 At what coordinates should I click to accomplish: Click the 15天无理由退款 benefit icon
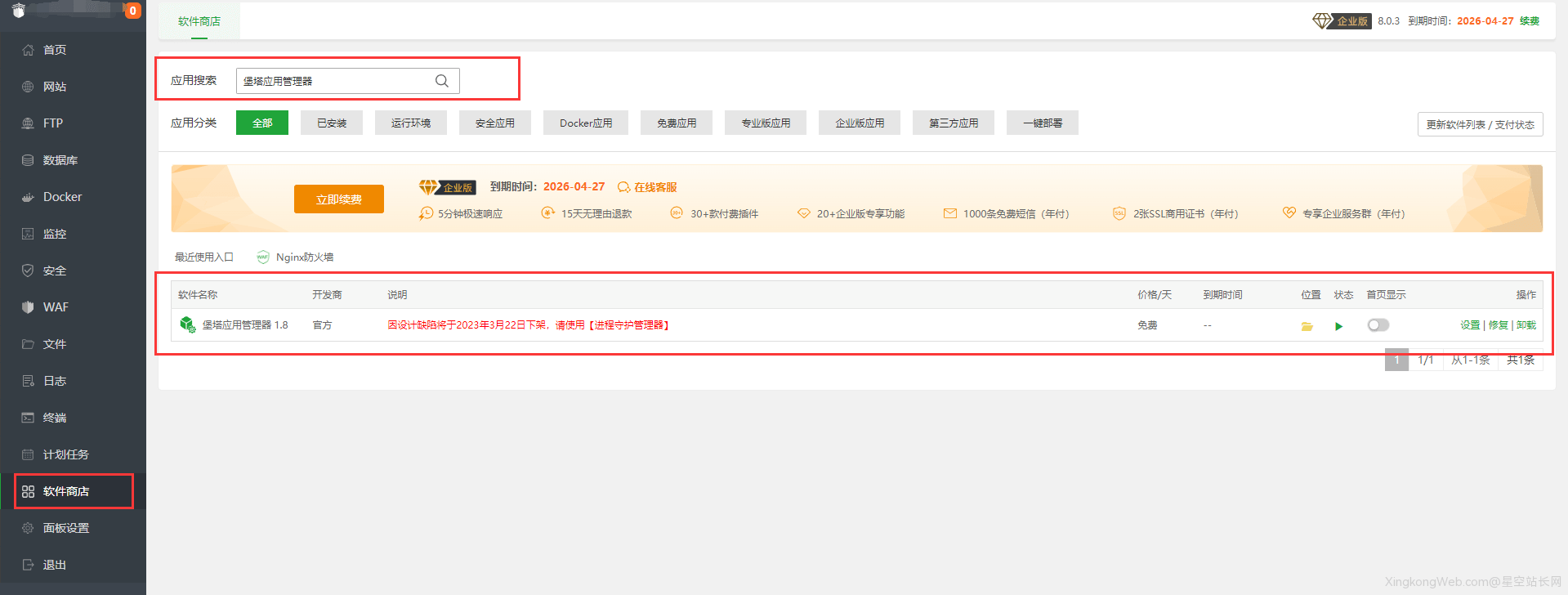(547, 213)
